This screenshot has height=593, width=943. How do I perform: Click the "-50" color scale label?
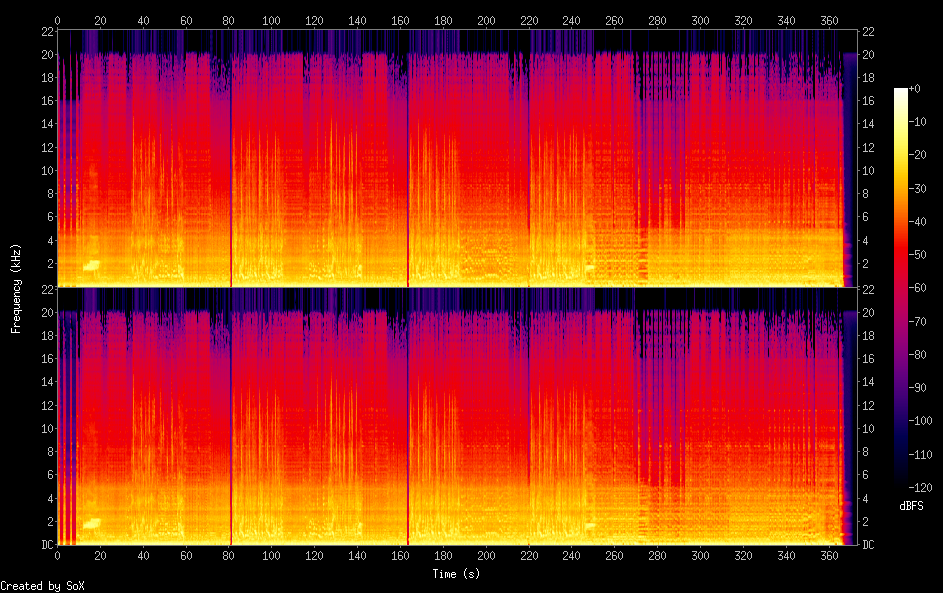click(x=917, y=254)
